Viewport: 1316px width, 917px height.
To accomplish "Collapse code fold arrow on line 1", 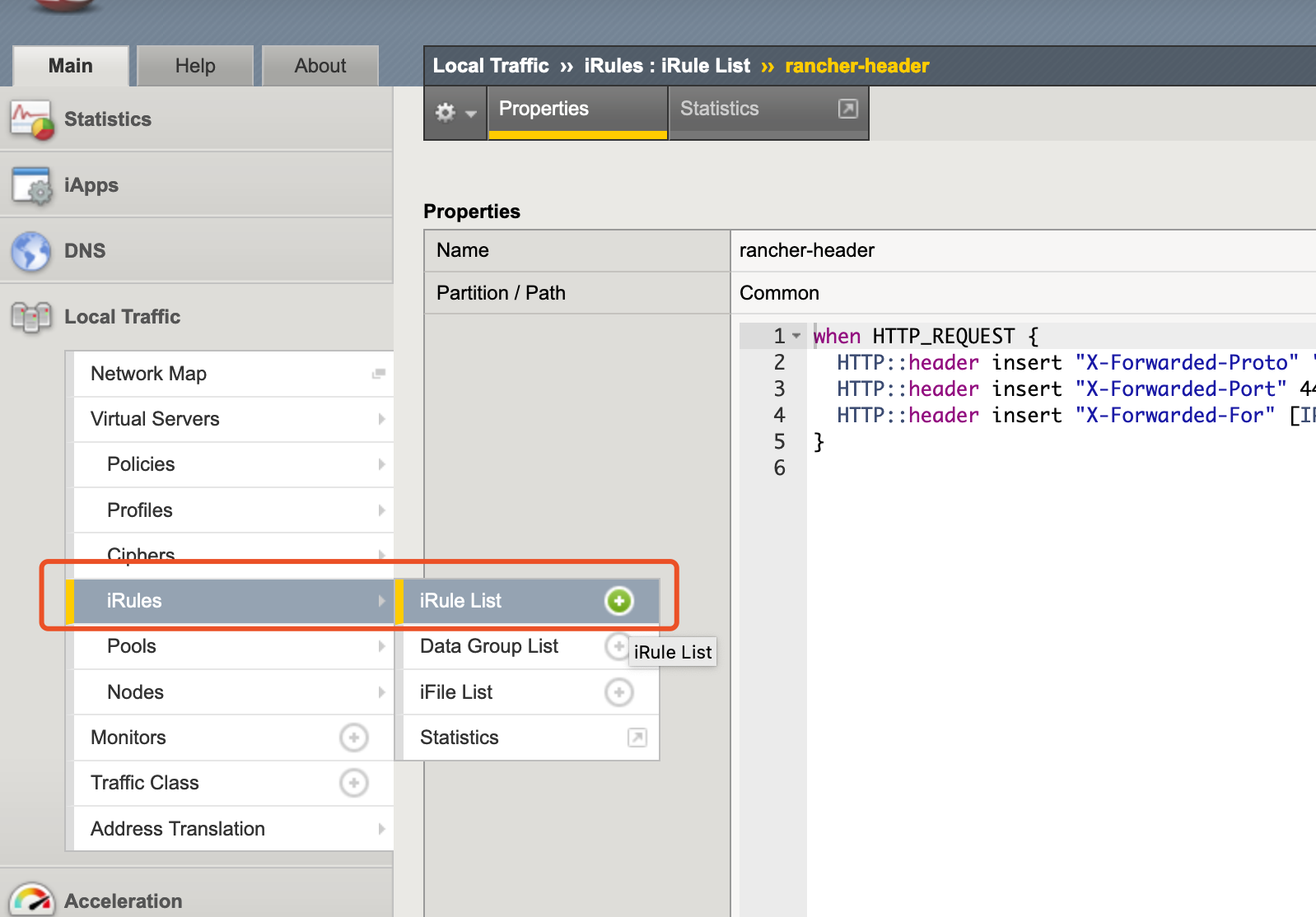I will pos(796,336).
